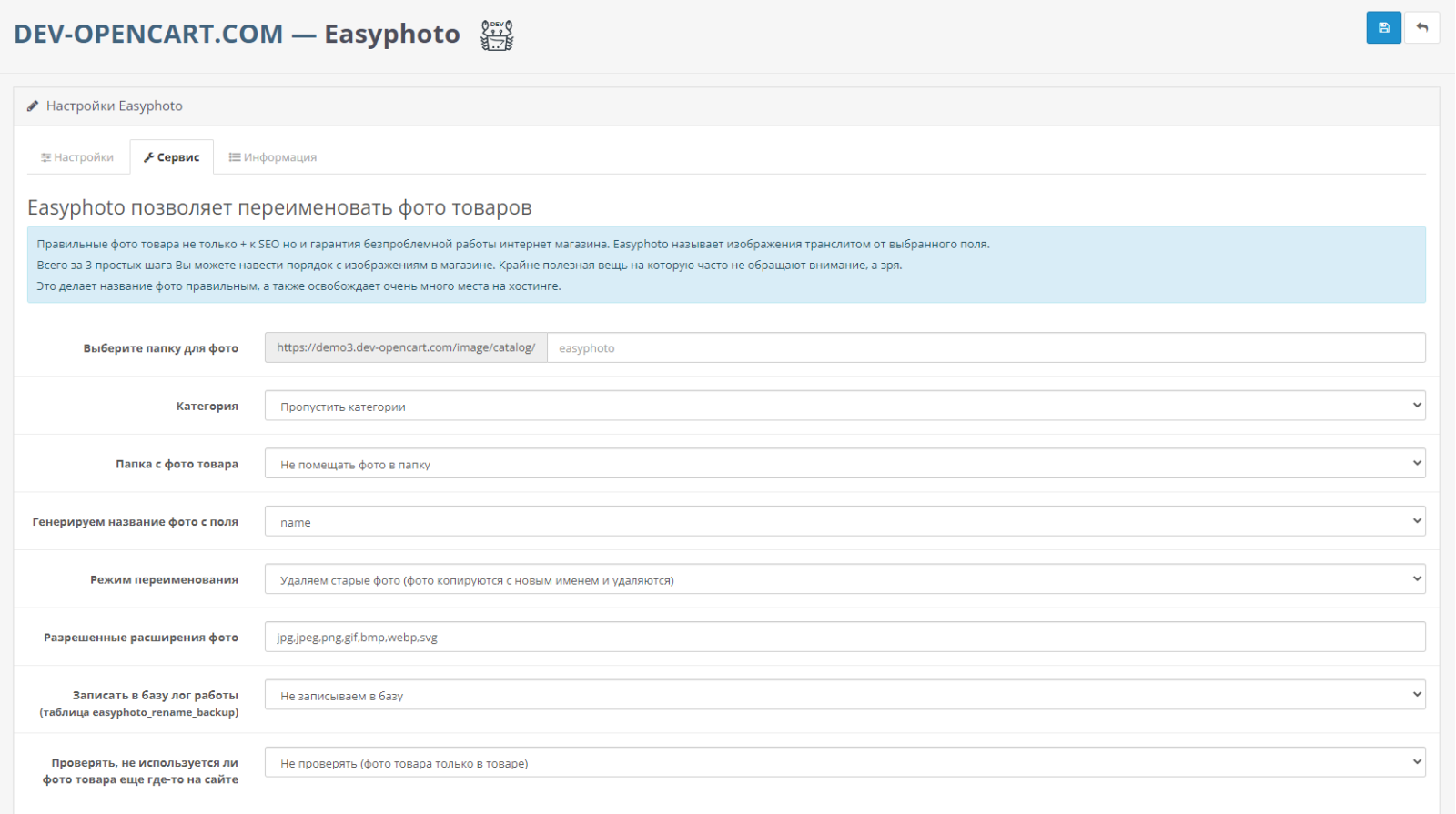
Task: Click the Настройки Easyphoto panel heading
Action: click(x=115, y=106)
